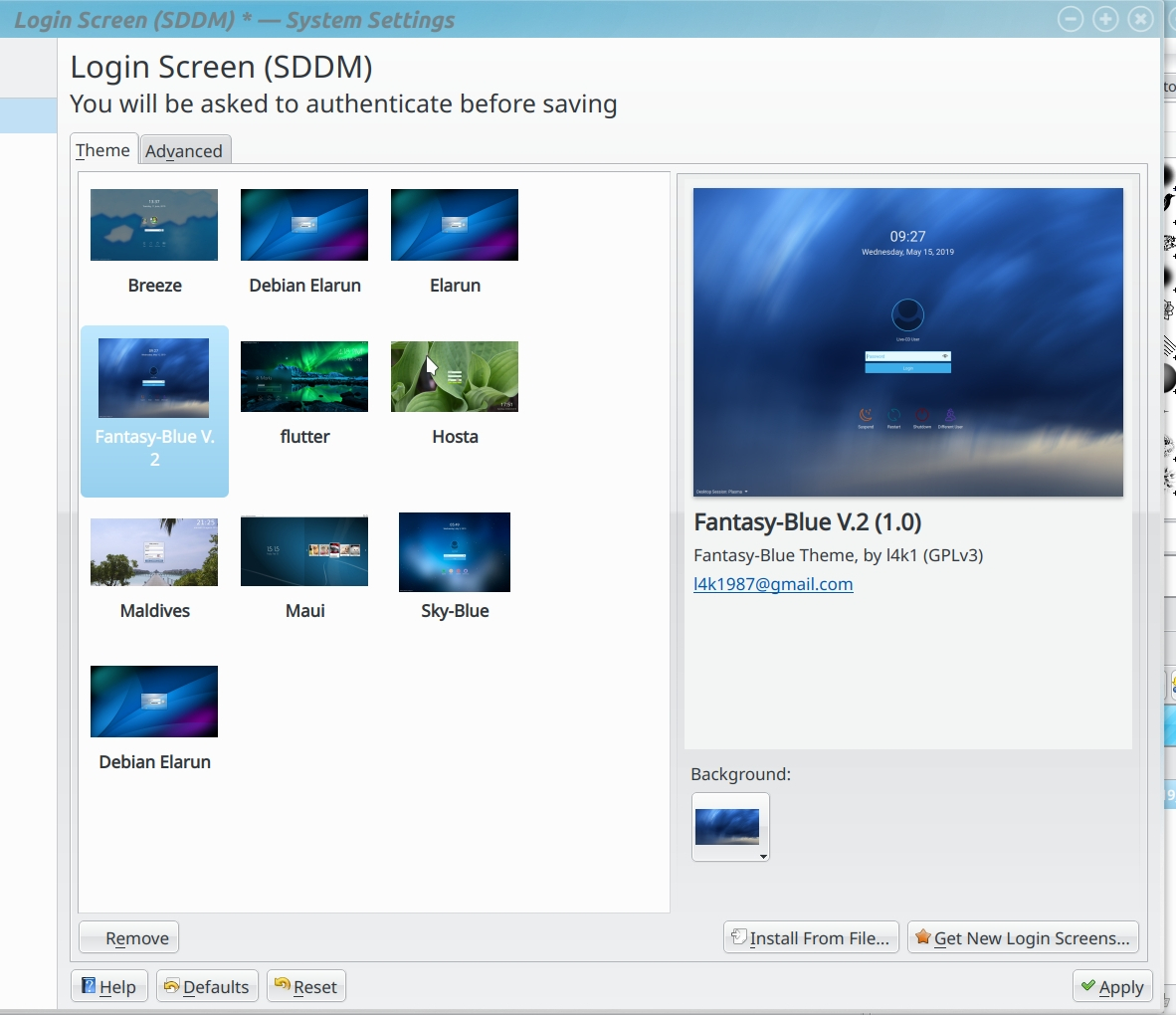The width and height of the screenshot is (1176, 1015).
Task: Select the Hosta theme
Action: point(454,376)
